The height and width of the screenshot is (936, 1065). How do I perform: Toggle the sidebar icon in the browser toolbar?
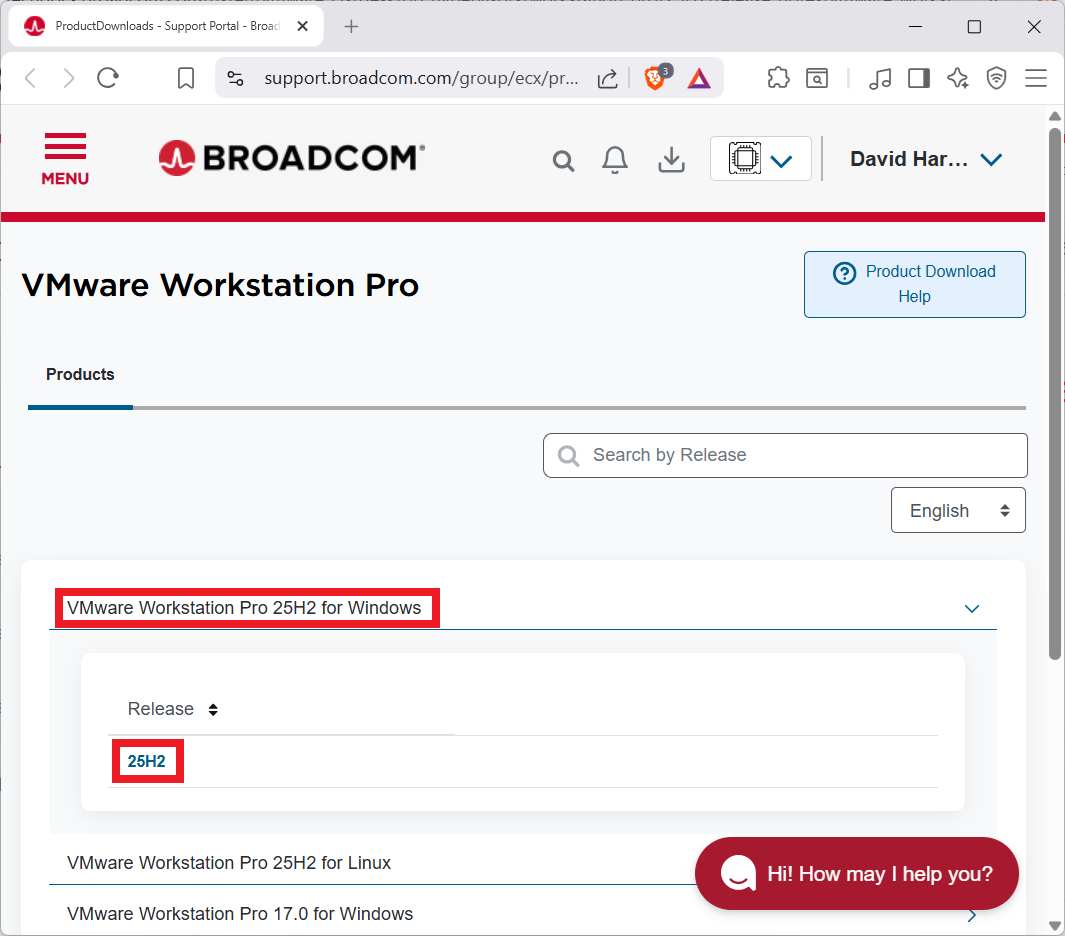[x=918, y=77]
